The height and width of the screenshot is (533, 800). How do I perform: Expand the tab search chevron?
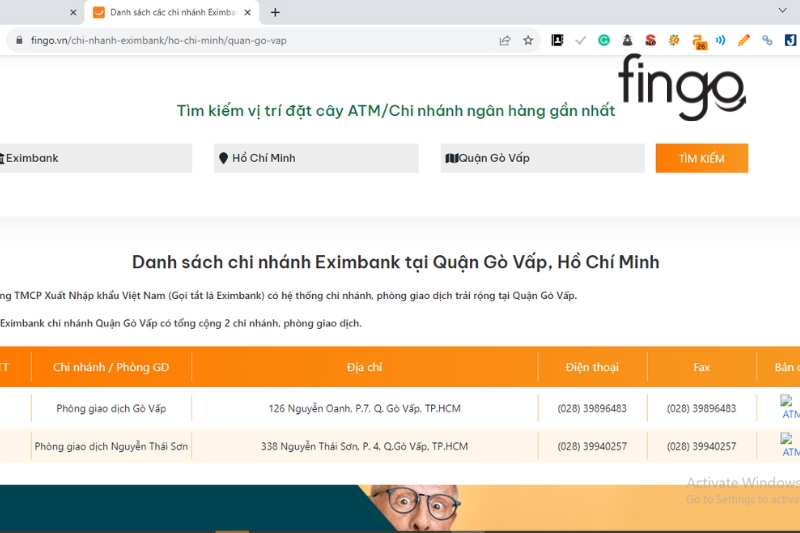(x=782, y=10)
